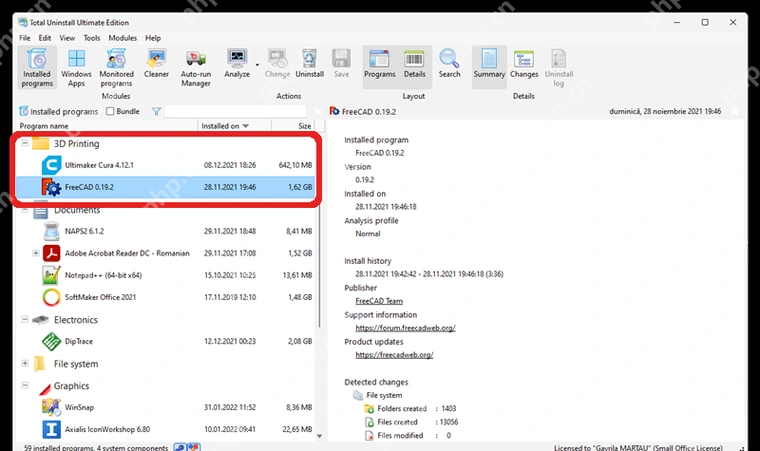This screenshot has width=760, height=451.
Task: Expand the File system group
Action: [x=25, y=363]
